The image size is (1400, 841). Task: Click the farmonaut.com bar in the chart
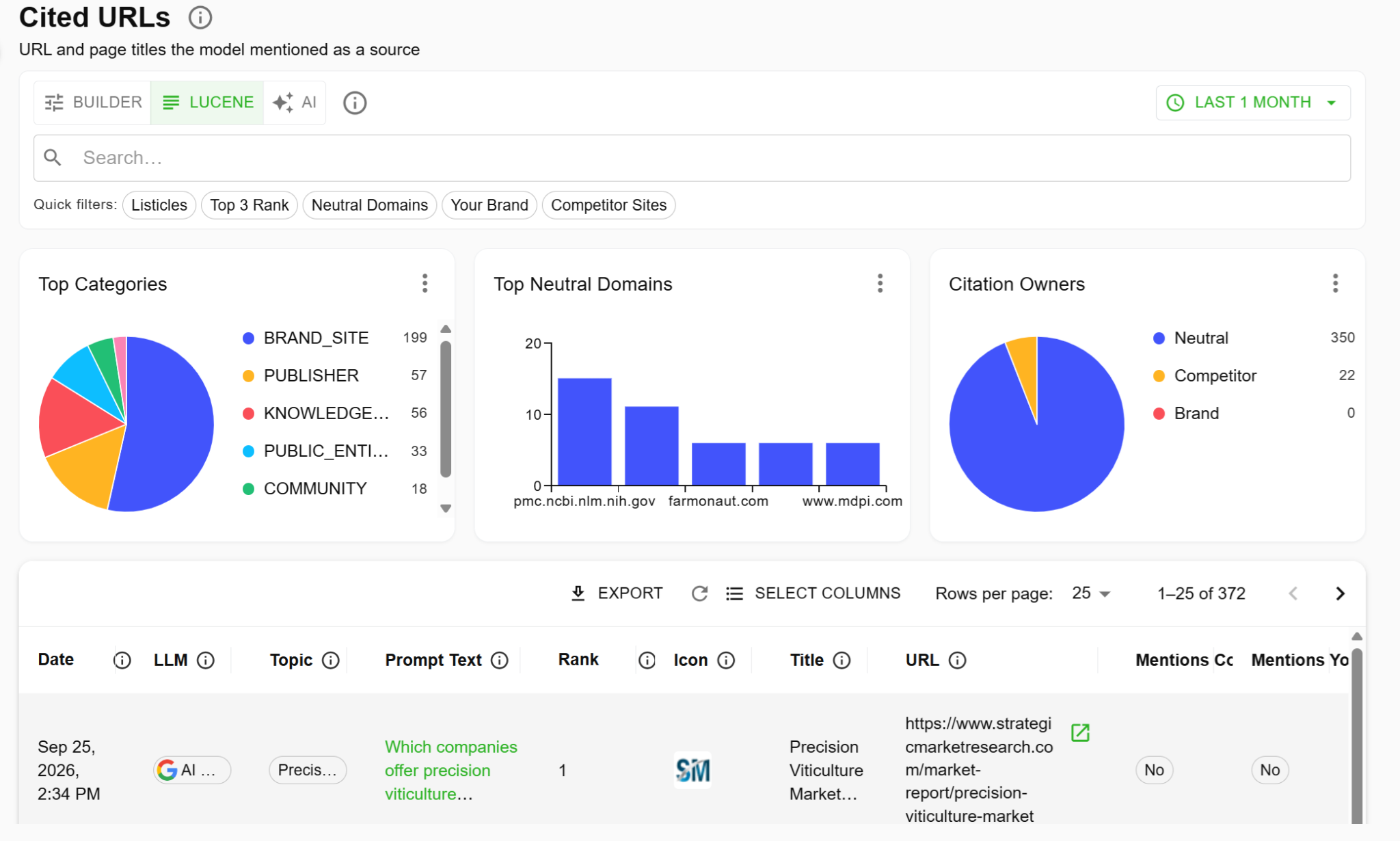pos(718,464)
